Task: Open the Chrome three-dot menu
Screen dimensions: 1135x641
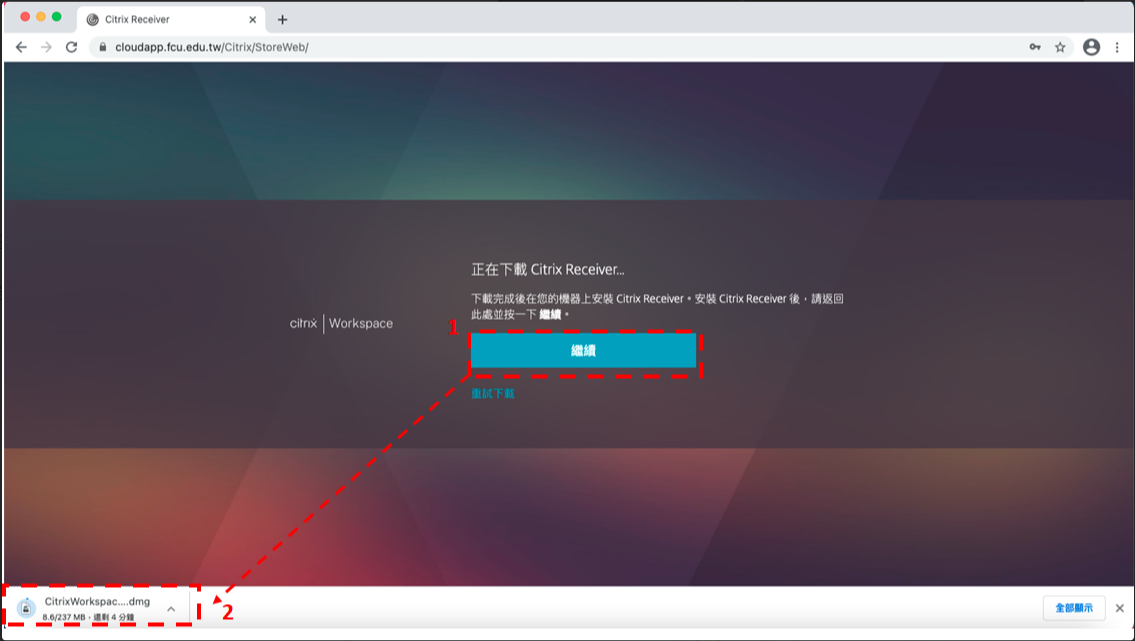Action: [1117, 47]
